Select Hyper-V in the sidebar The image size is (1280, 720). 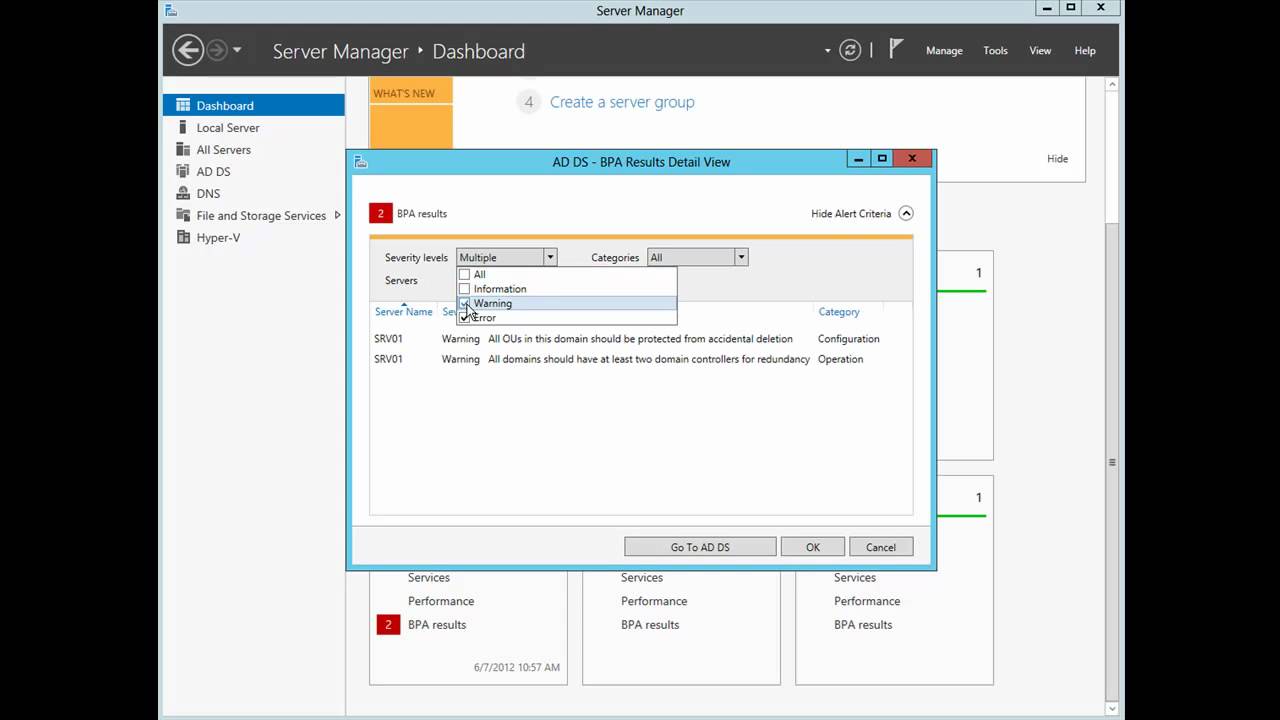tap(254, 237)
